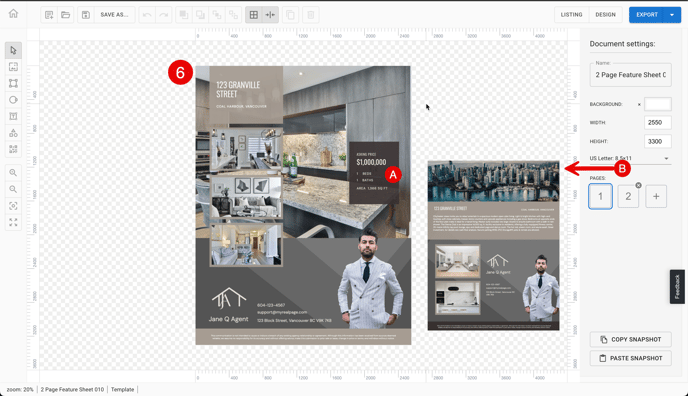
Task: Delete selection with trash icon
Action: (x=311, y=15)
